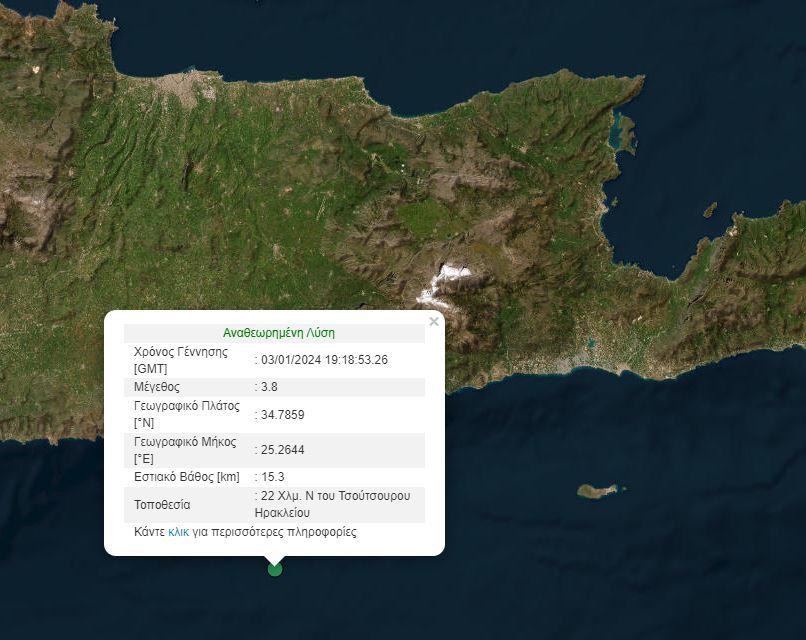Viewport: 806px width, 640px height.
Task: Click the small peninsula in the northeast bay
Action: tap(623, 132)
